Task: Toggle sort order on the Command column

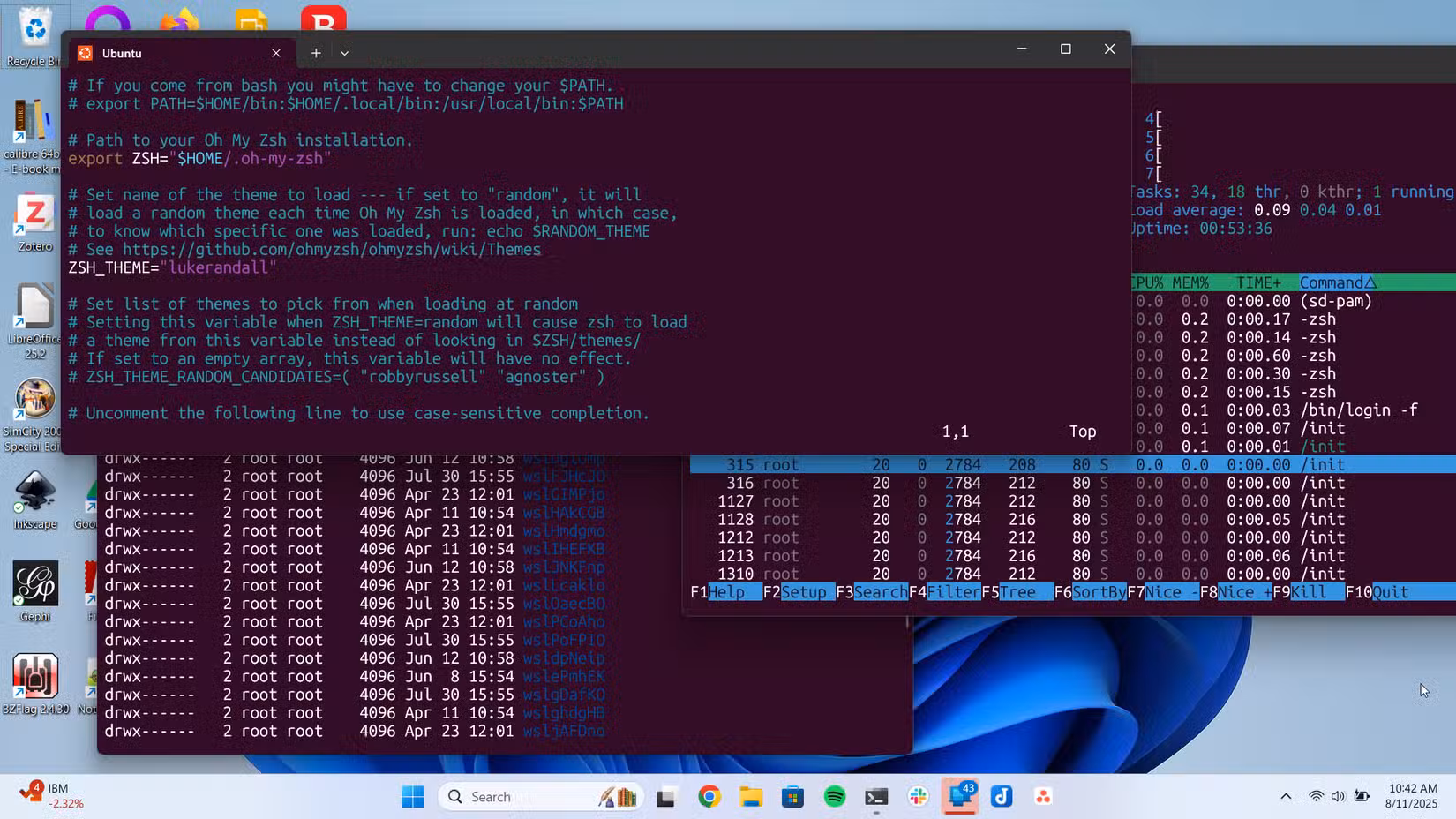Action: click(x=1336, y=282)
